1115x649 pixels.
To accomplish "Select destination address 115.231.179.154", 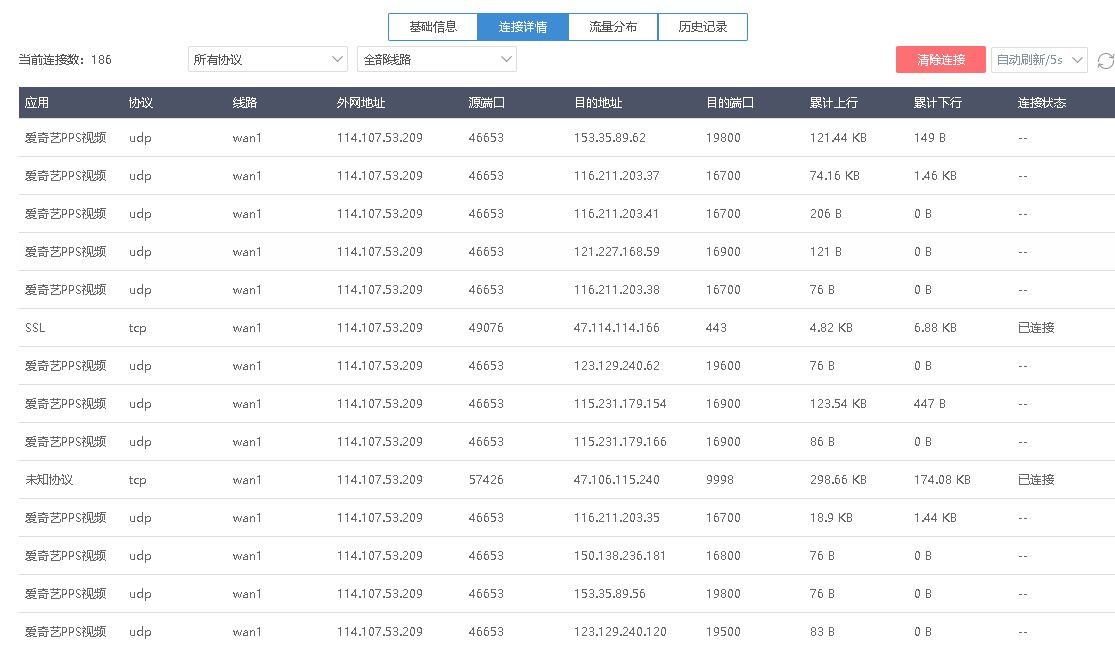I will 620,404.
